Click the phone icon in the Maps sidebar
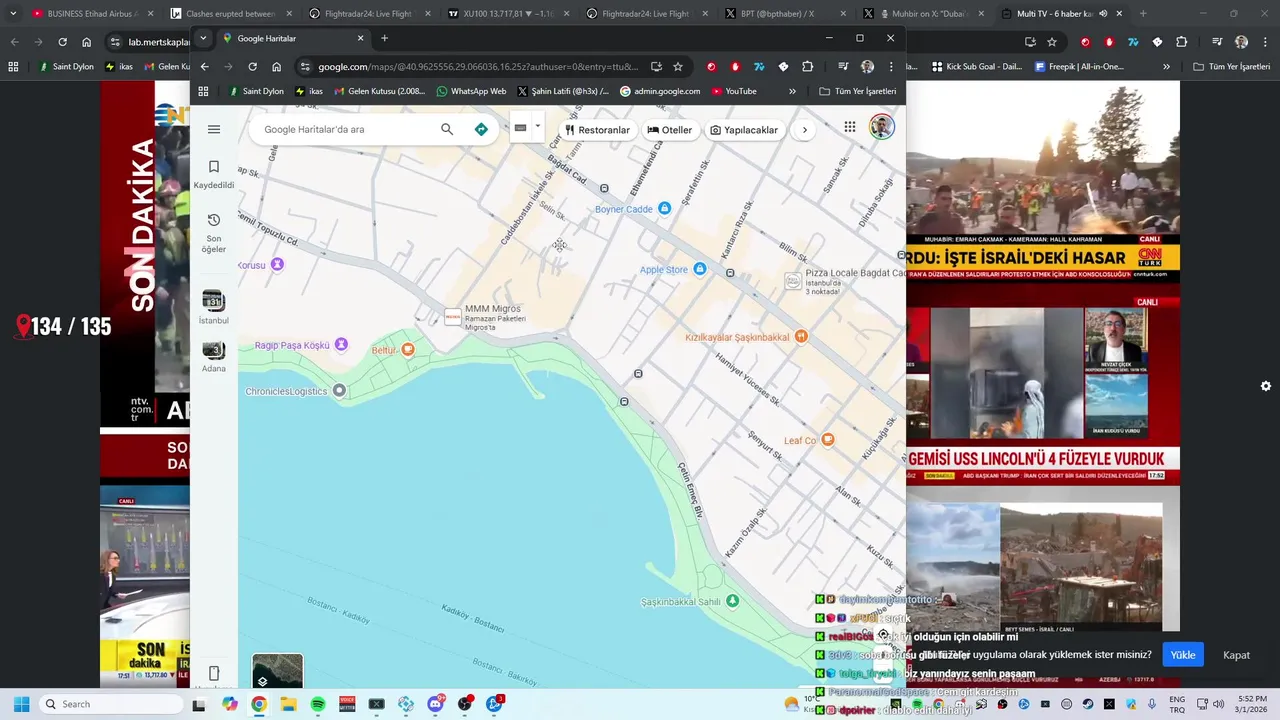 tap(214, 673)
